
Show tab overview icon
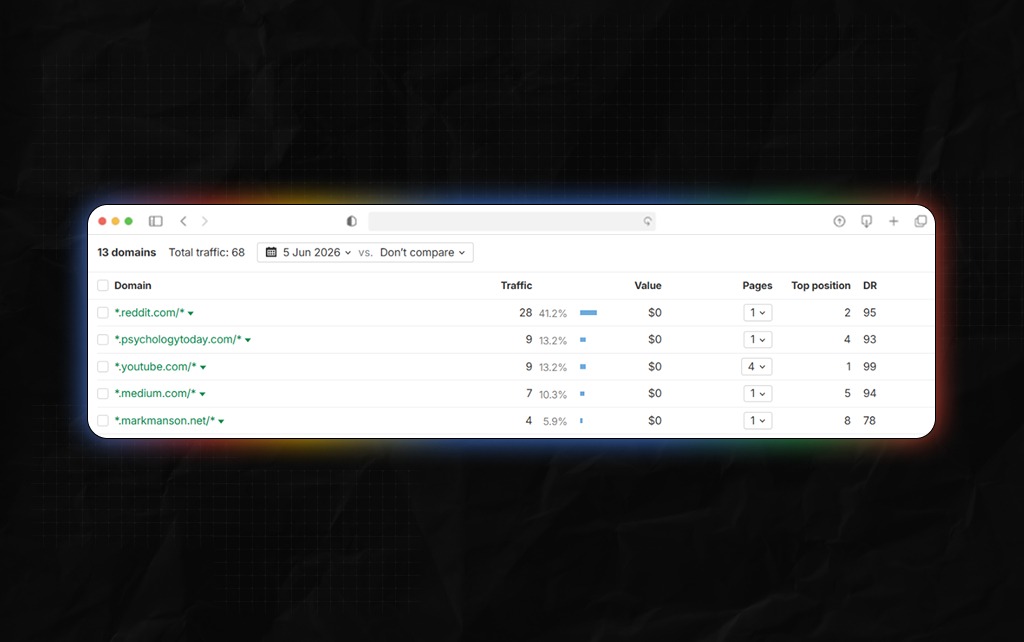point(920,221)
